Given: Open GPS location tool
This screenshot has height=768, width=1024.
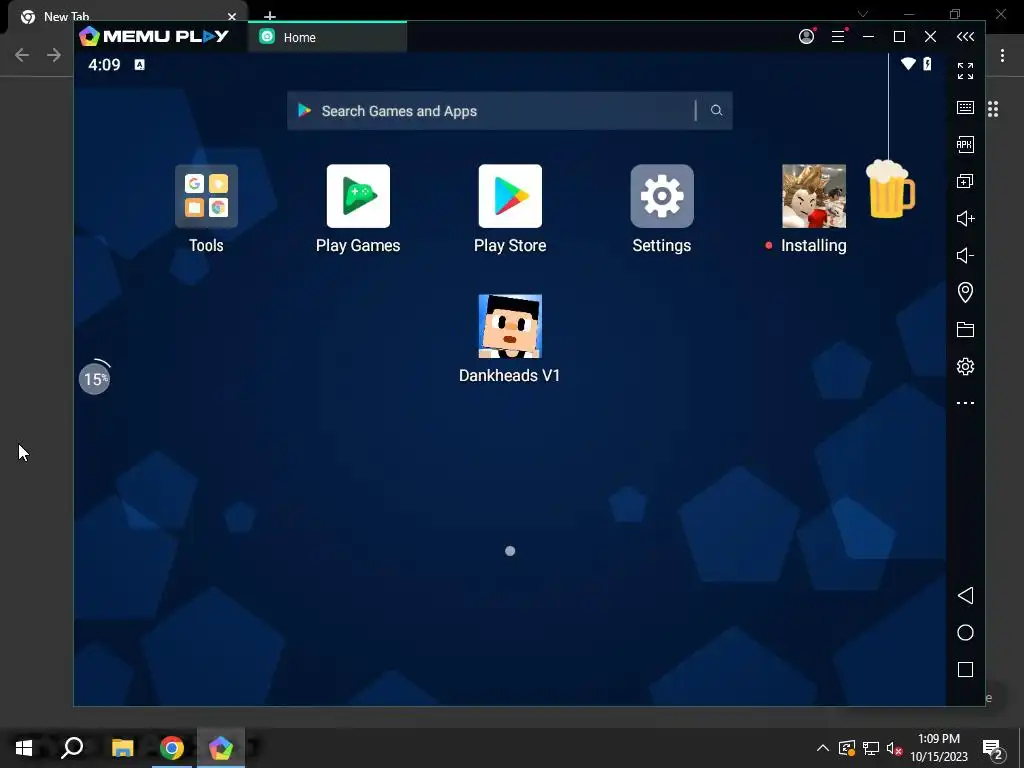Looking at the screenshot, I should point(965,292).
